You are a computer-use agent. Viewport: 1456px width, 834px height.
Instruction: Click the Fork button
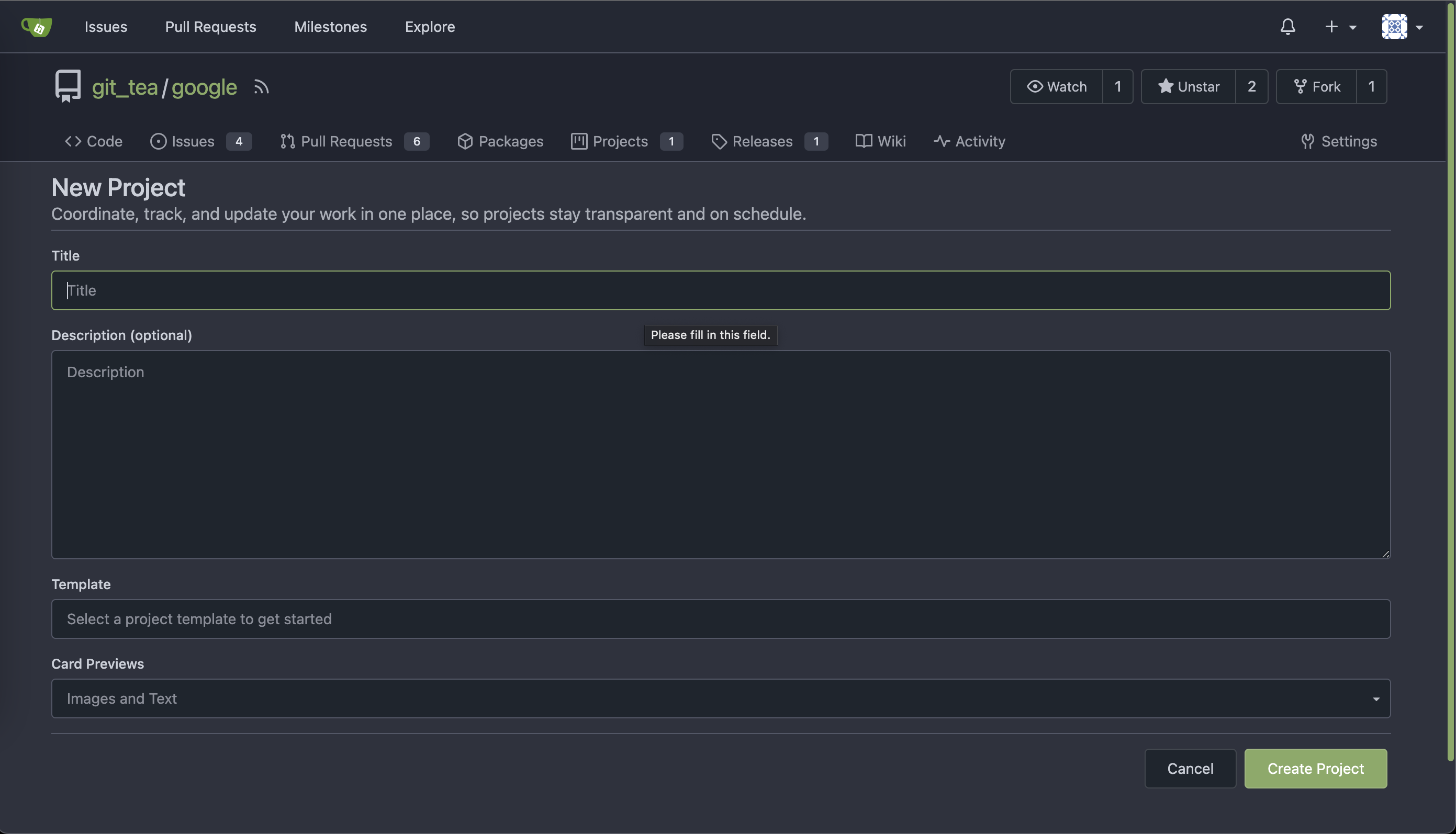click(x=1316, y=86)
